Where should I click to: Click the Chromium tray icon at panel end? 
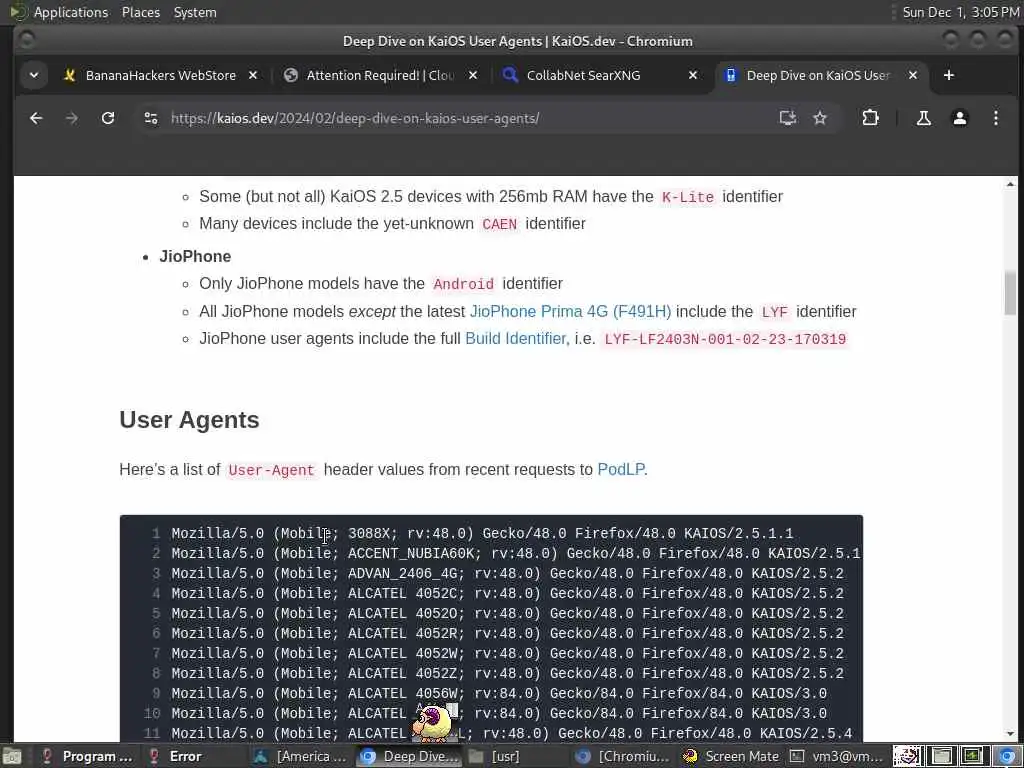click(1007, 756)
